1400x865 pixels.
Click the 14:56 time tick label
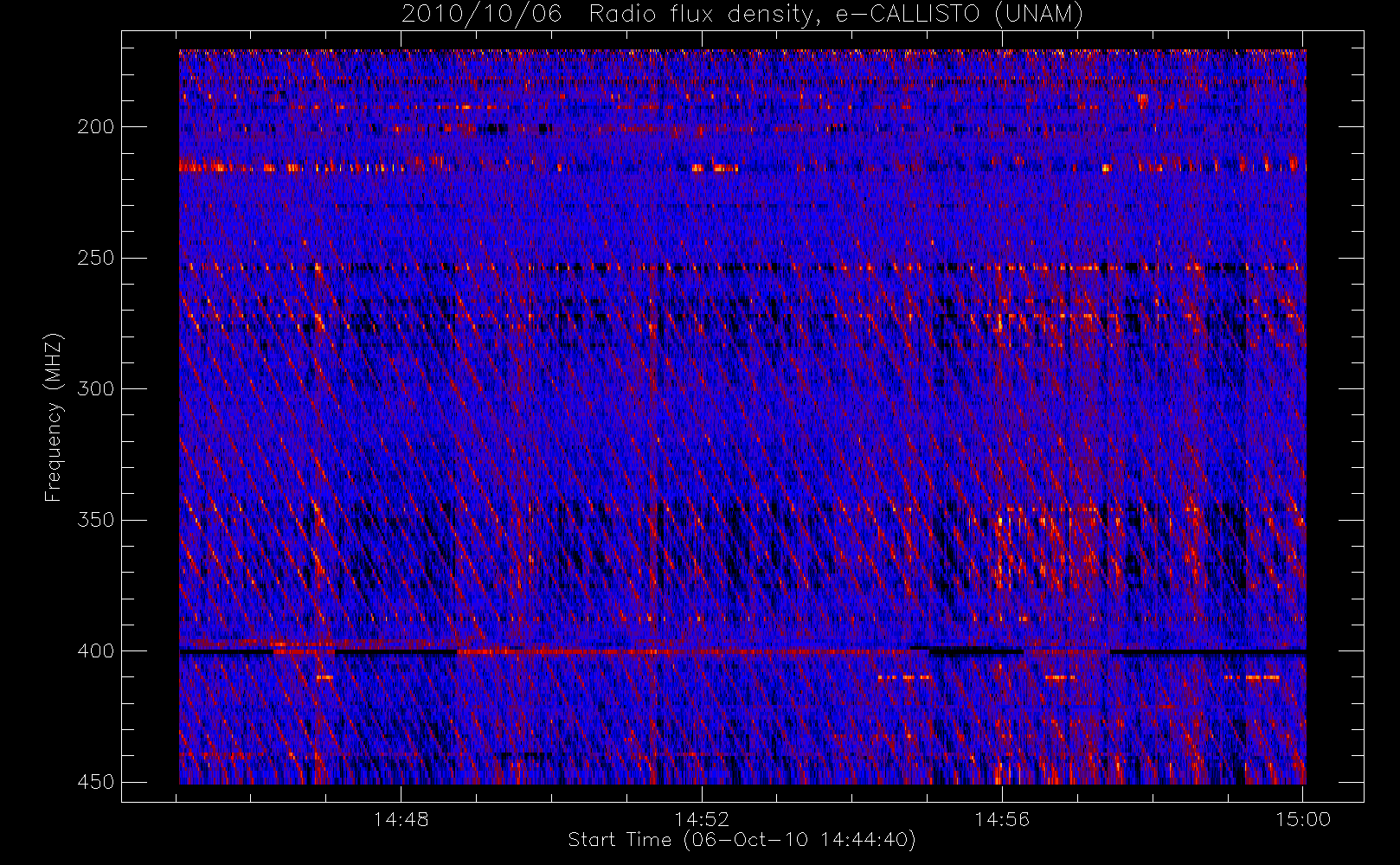click(x=1002, y=819)
